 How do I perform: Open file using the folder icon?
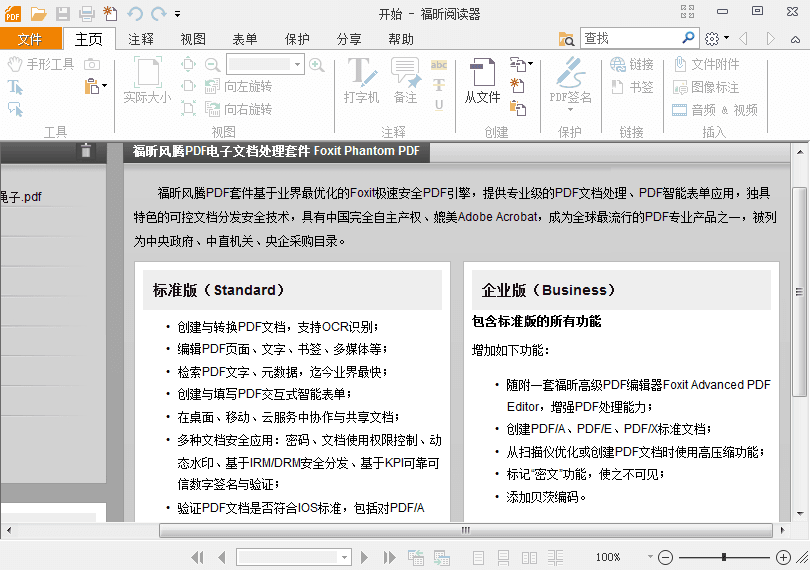point(39,13)
